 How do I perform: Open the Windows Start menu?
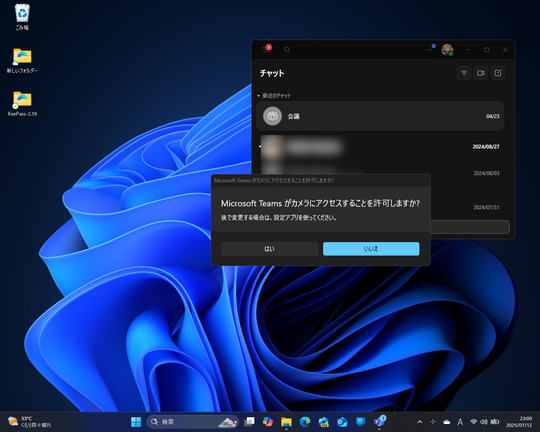tap(136, 422)
